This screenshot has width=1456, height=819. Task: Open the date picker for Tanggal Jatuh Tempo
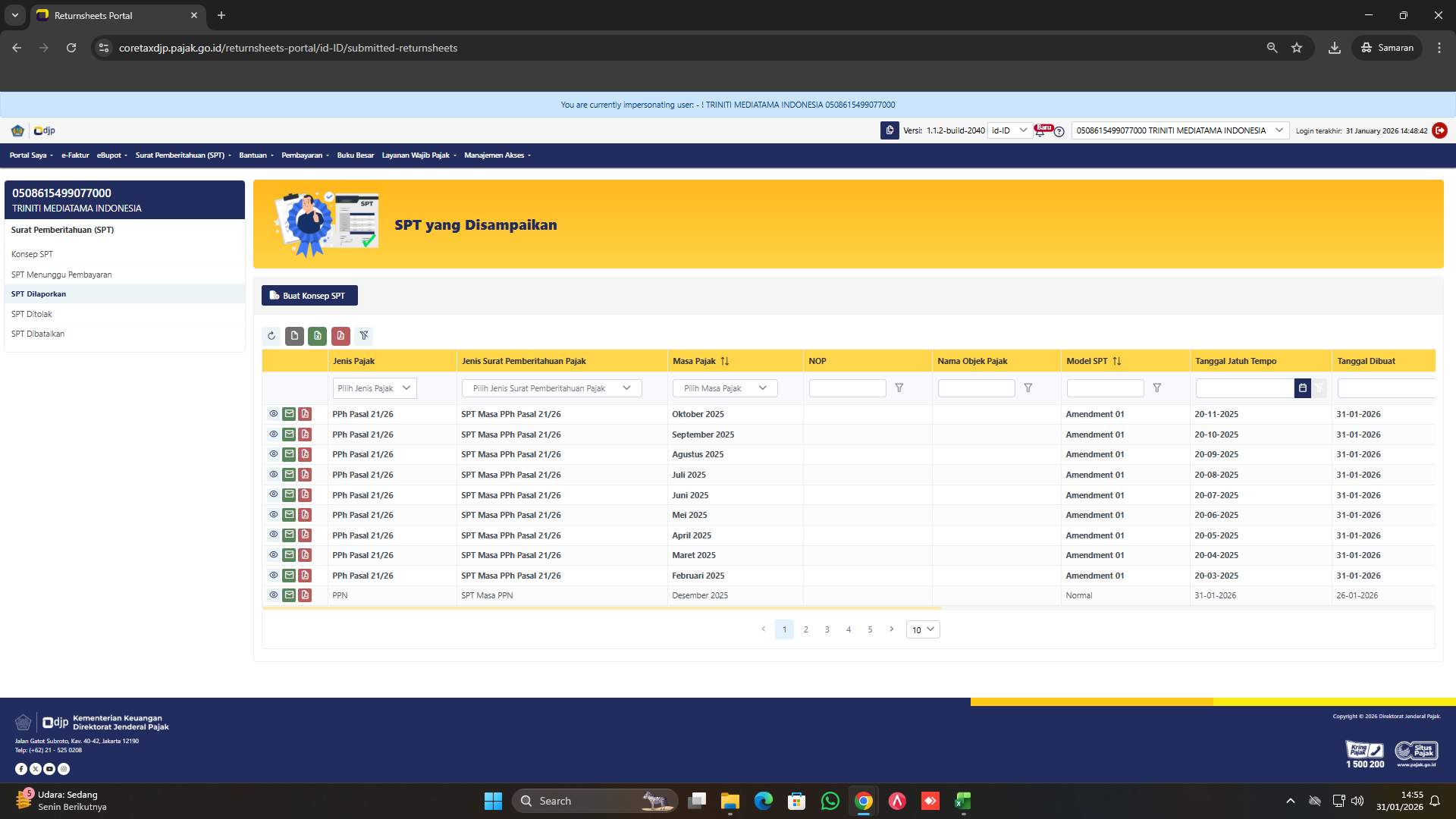1303,388
